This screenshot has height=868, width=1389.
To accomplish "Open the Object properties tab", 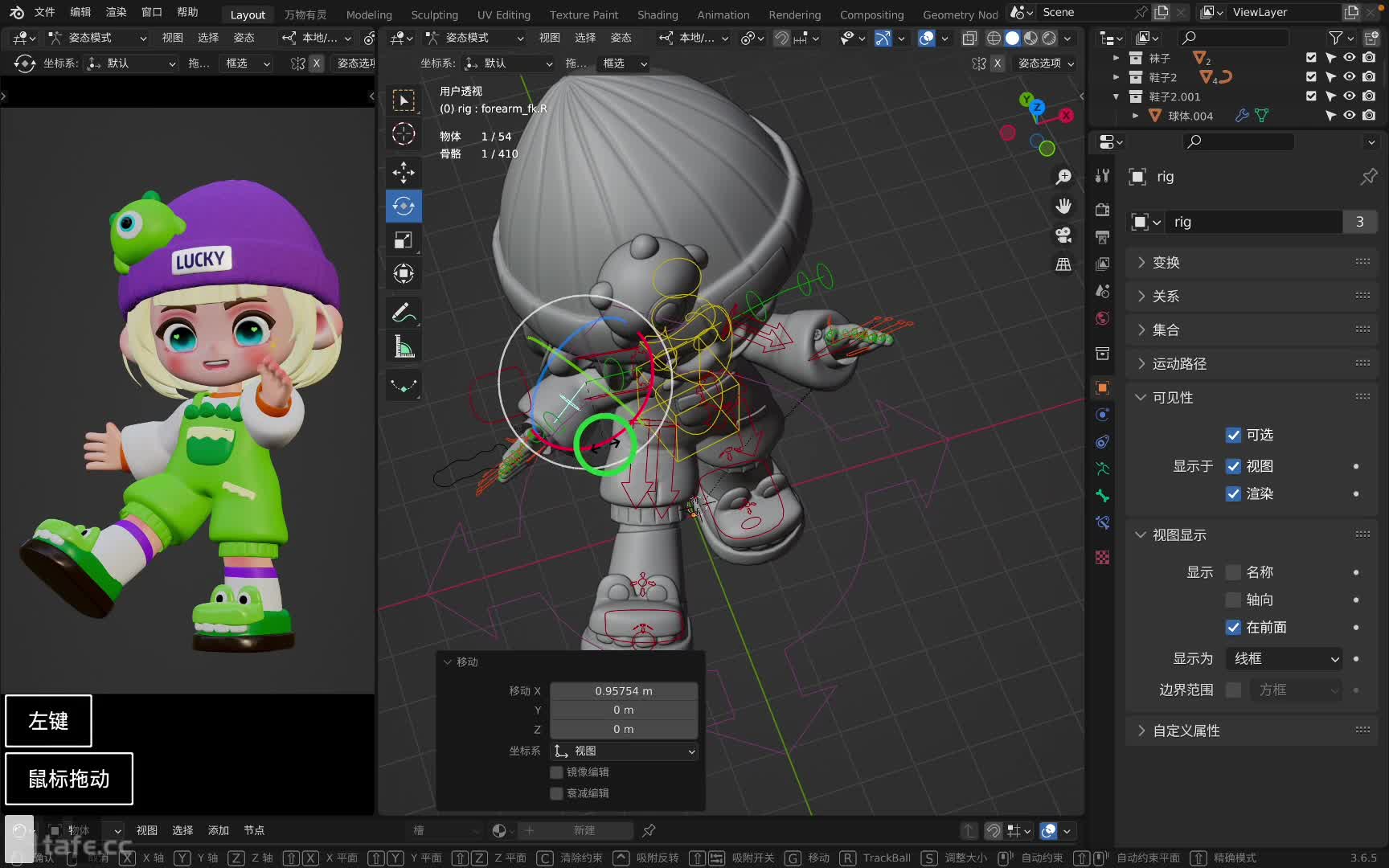I will click(x=1103, y=387).
